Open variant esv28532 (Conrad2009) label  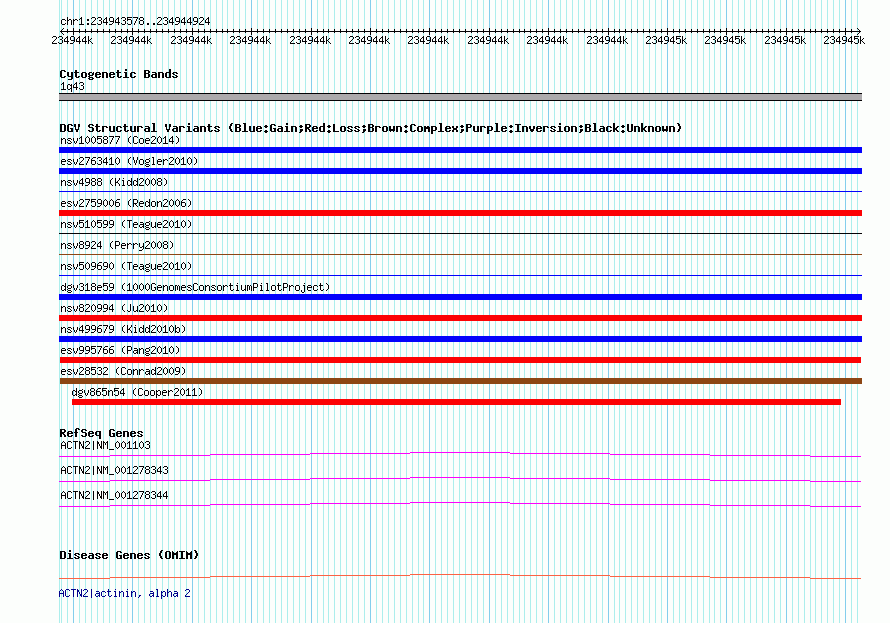(x=123, y=371)
